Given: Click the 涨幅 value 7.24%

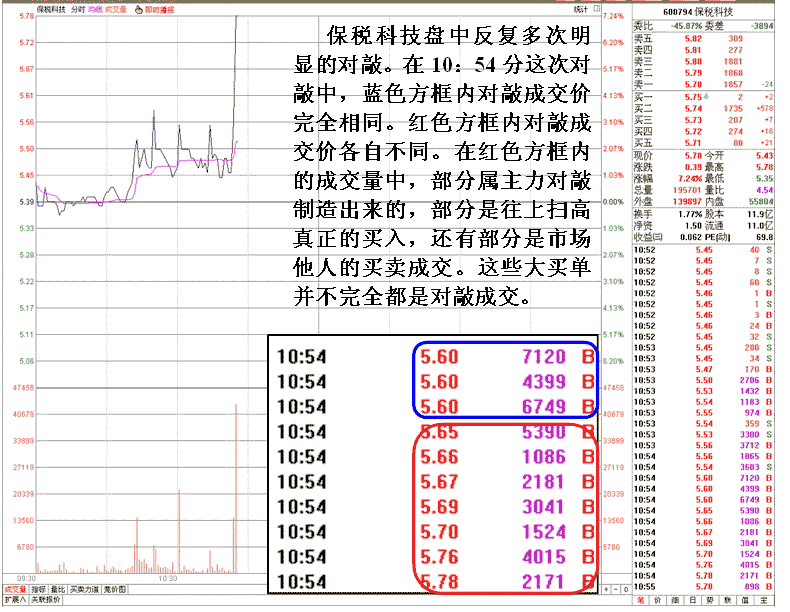Looking at the screenshot, I should (x=690, y=178).
